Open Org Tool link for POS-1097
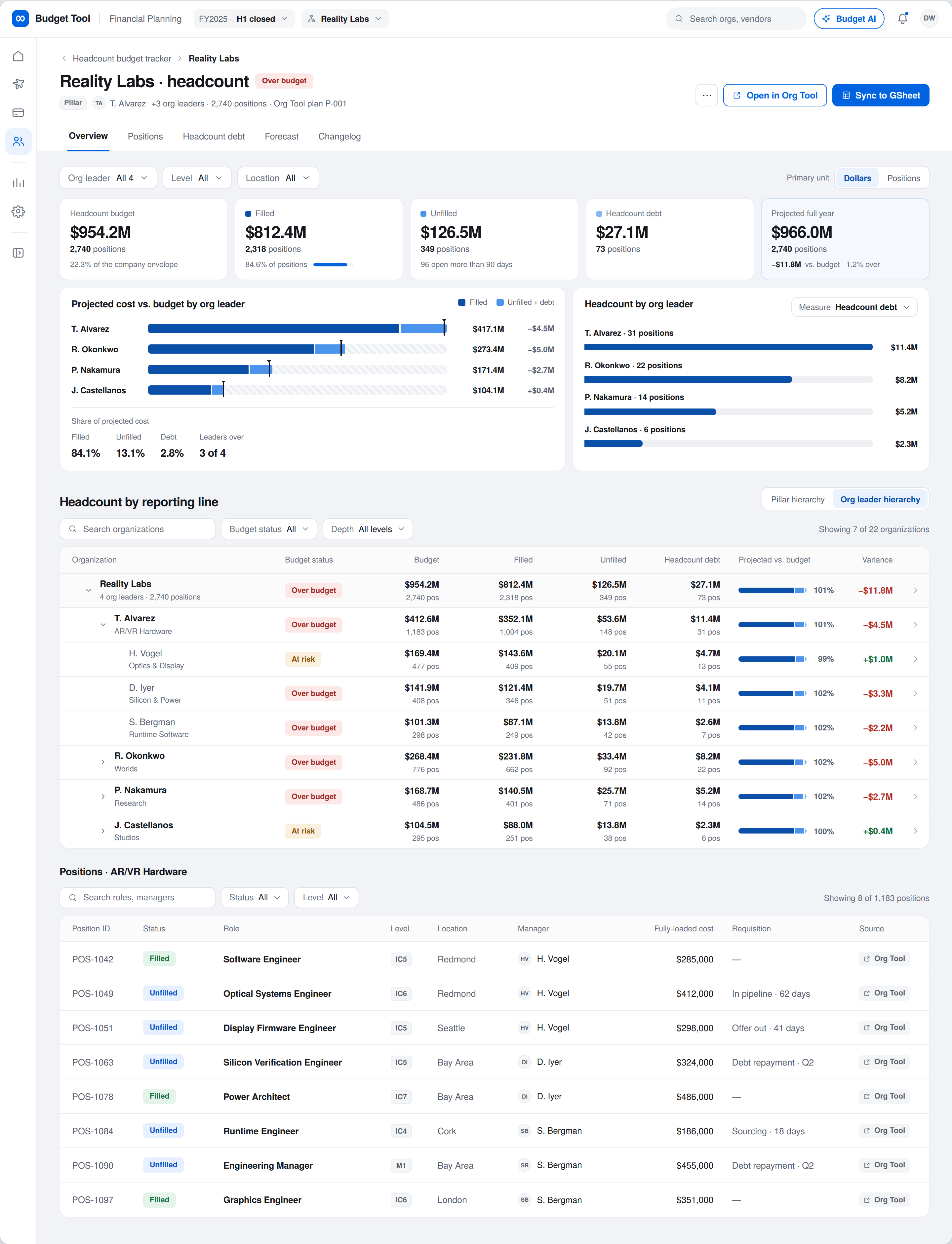This screenshot has height=1244, width=952. tap(884, 1200)
